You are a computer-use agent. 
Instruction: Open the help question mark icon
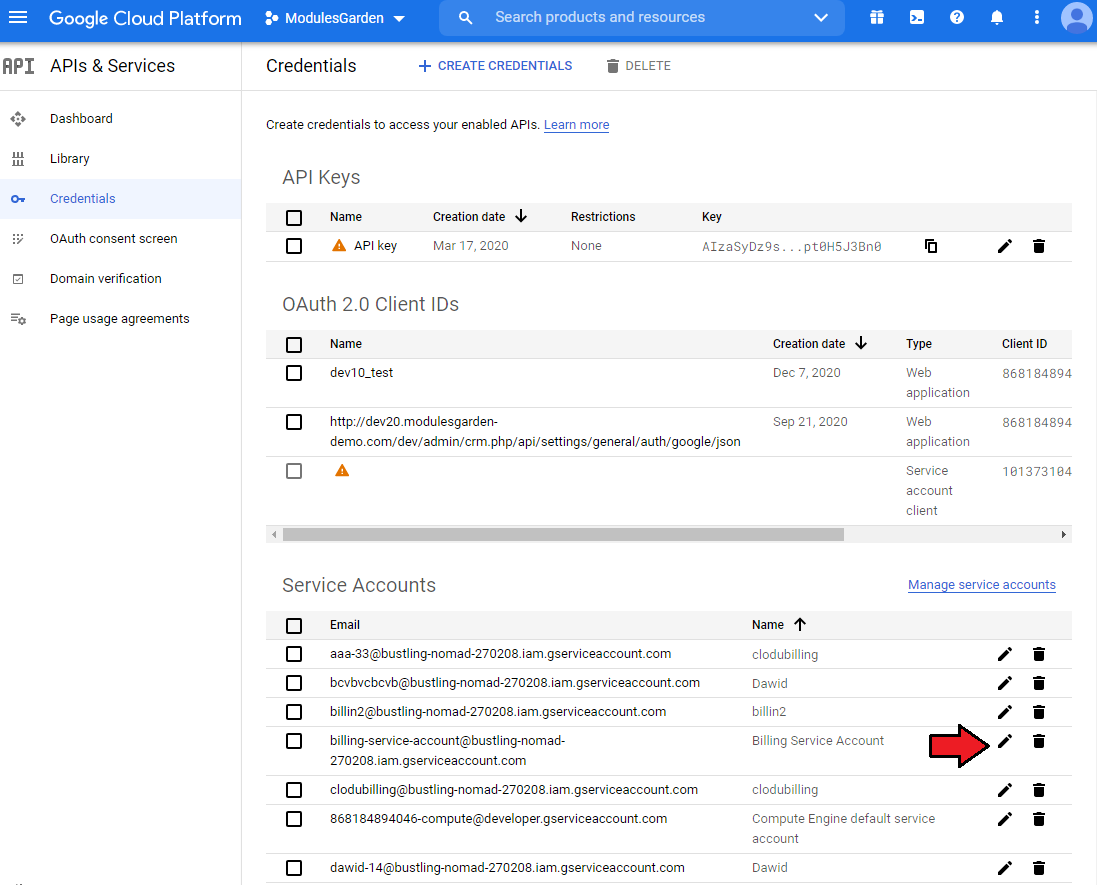[x=956, y=17]
